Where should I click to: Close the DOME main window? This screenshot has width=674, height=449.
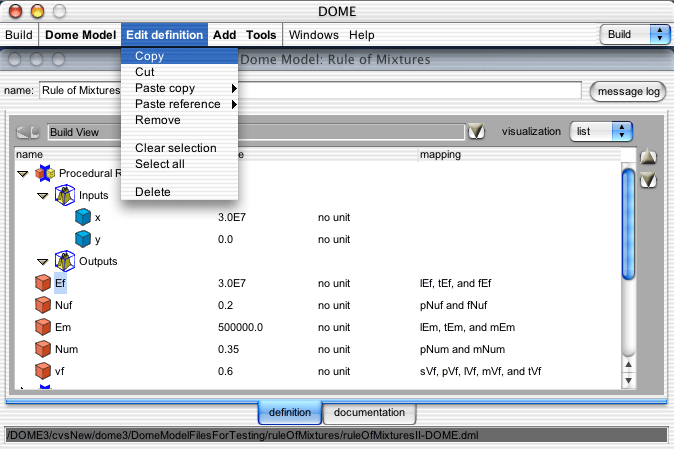(x=15, y=11)
